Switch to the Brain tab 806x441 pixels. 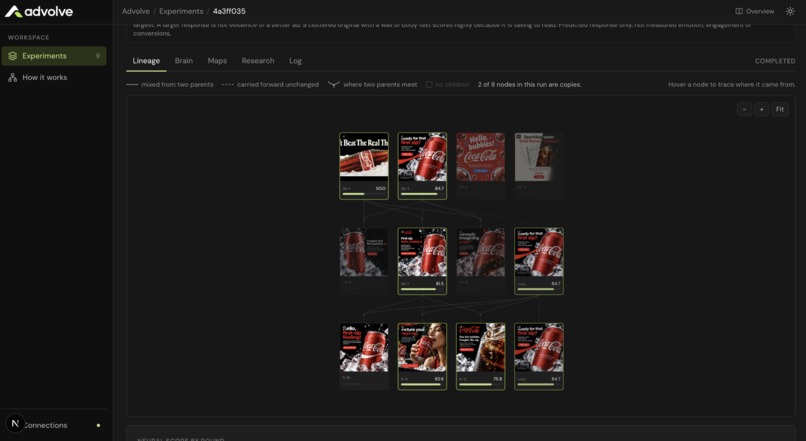pos(184,61)
